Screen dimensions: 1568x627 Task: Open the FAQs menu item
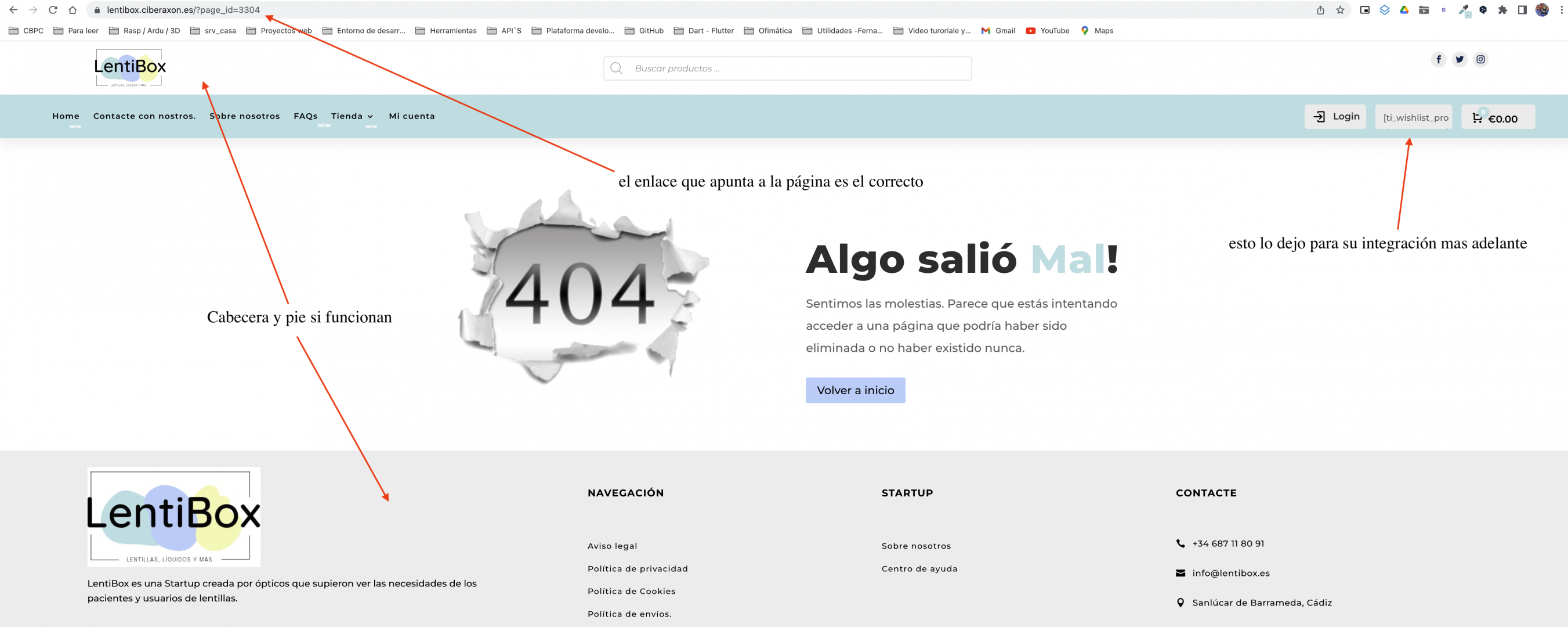[306, 116]
